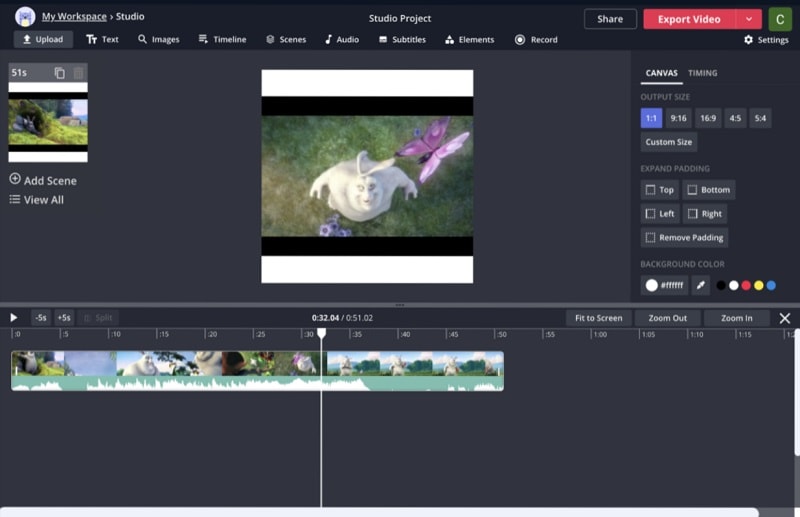Skip forward with +5s button
Screen dimensions: 800x517
(64, 317)
